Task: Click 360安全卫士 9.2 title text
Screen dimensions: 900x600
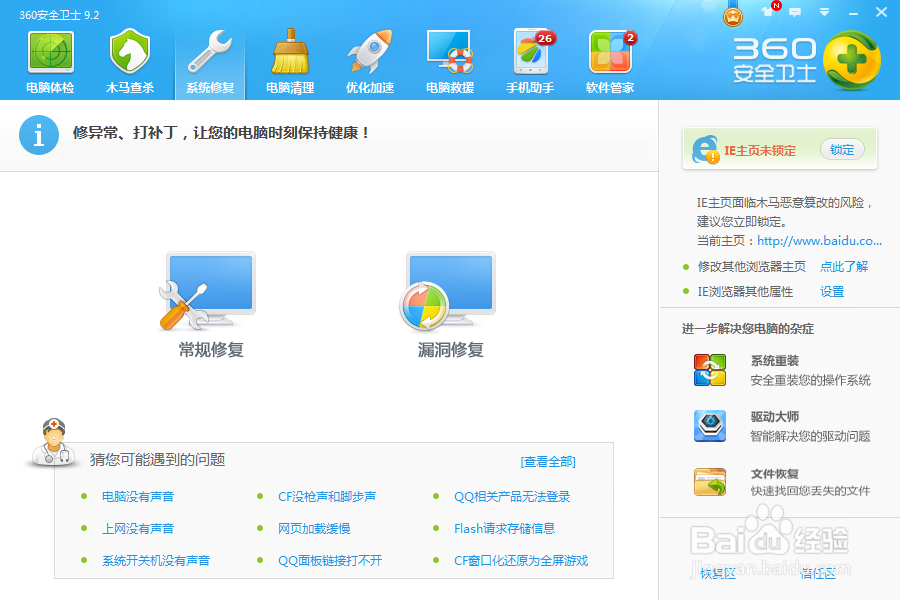Action: point(59,15)
